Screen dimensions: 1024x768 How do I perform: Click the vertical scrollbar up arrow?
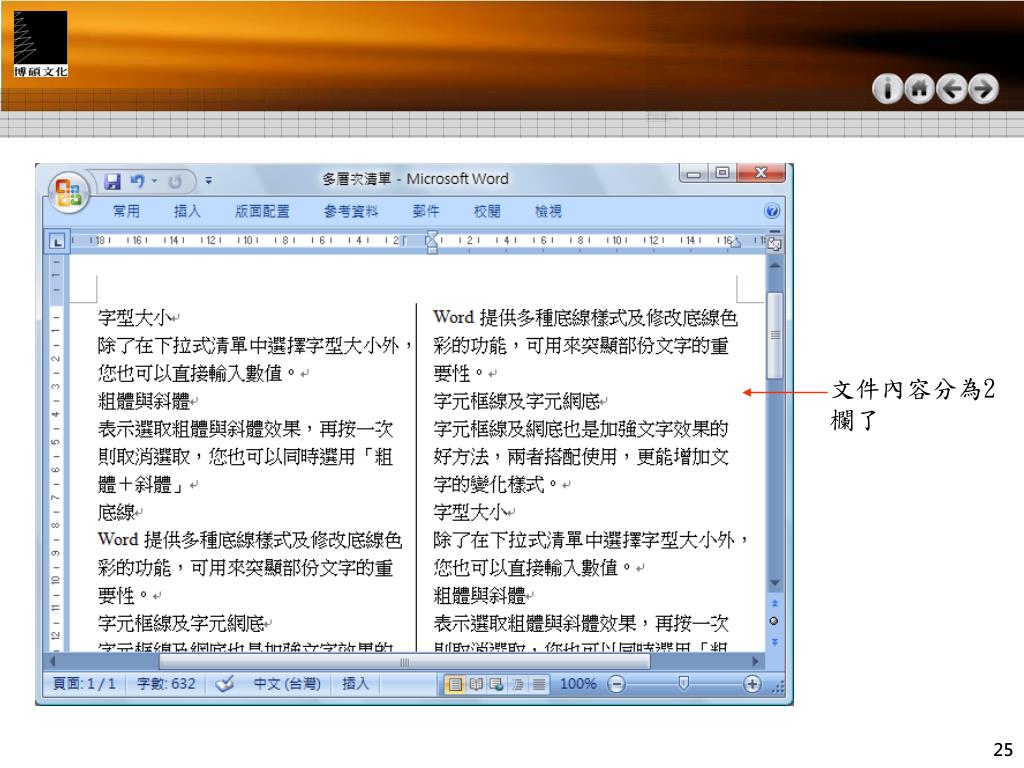tap(775, 266)
